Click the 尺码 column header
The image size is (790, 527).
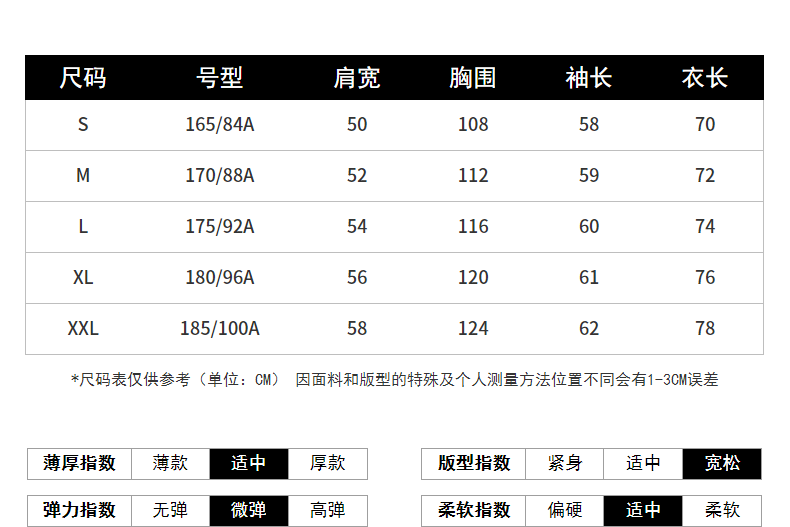(83, 78)
